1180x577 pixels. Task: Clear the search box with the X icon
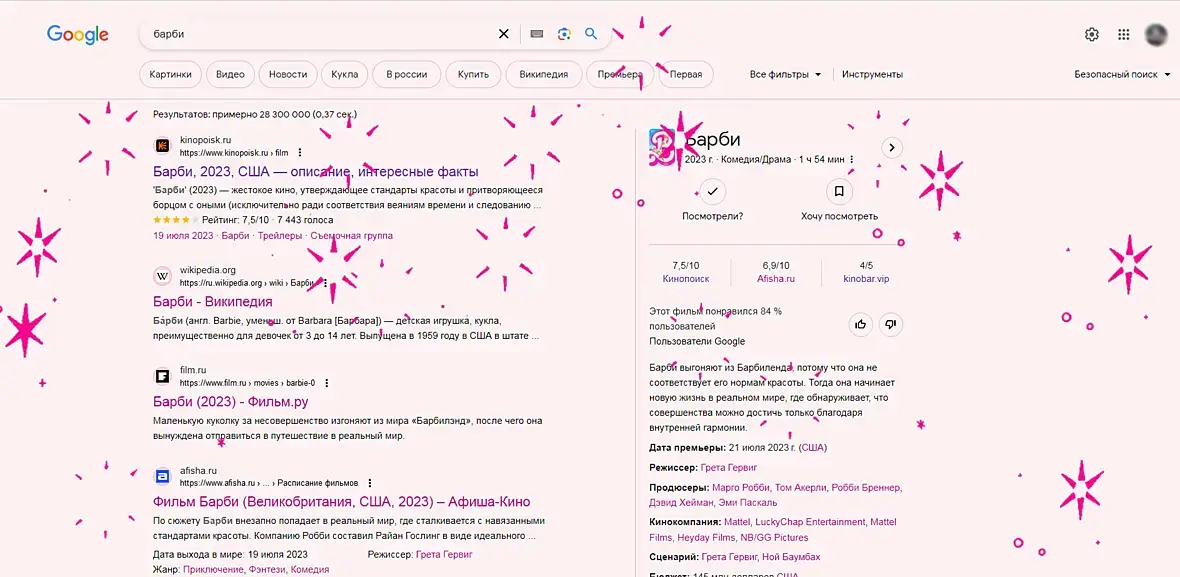click(x=503, y=34)
